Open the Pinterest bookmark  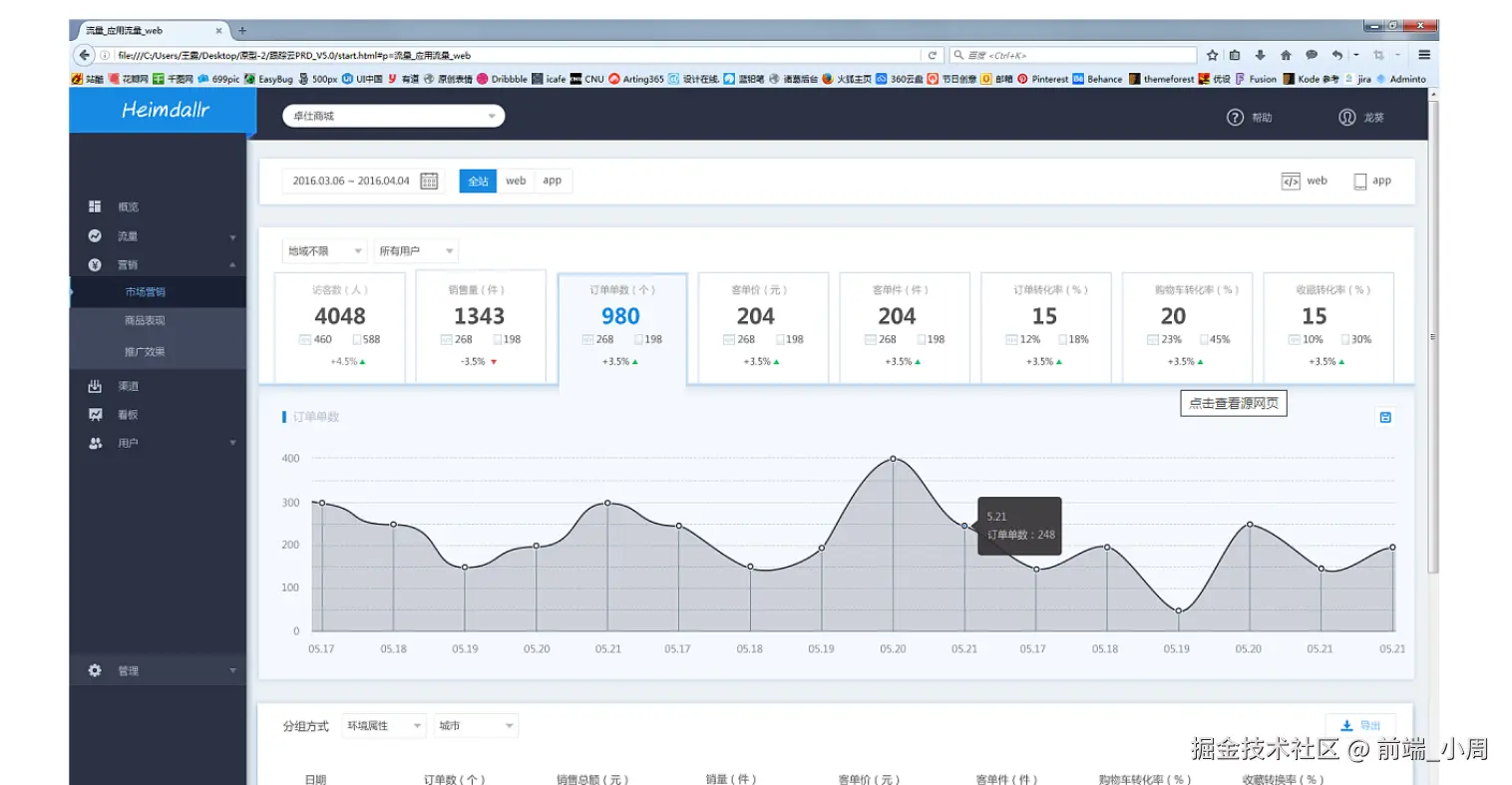coord(1042,79)
